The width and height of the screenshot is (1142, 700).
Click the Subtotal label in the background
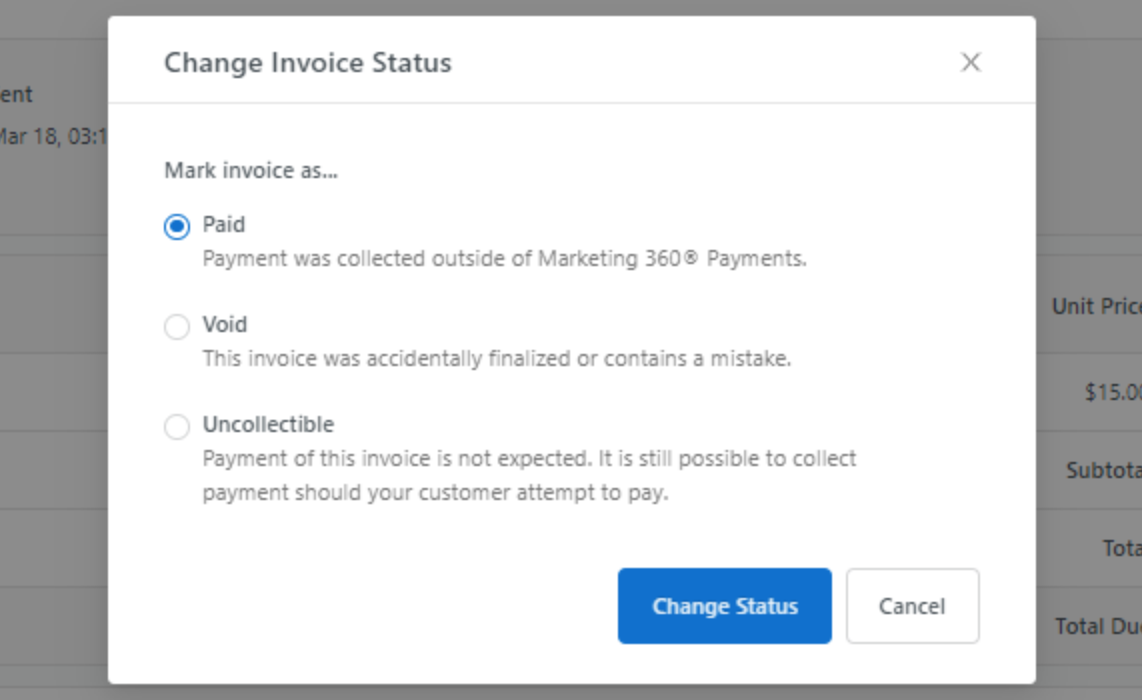(1103, 470)
